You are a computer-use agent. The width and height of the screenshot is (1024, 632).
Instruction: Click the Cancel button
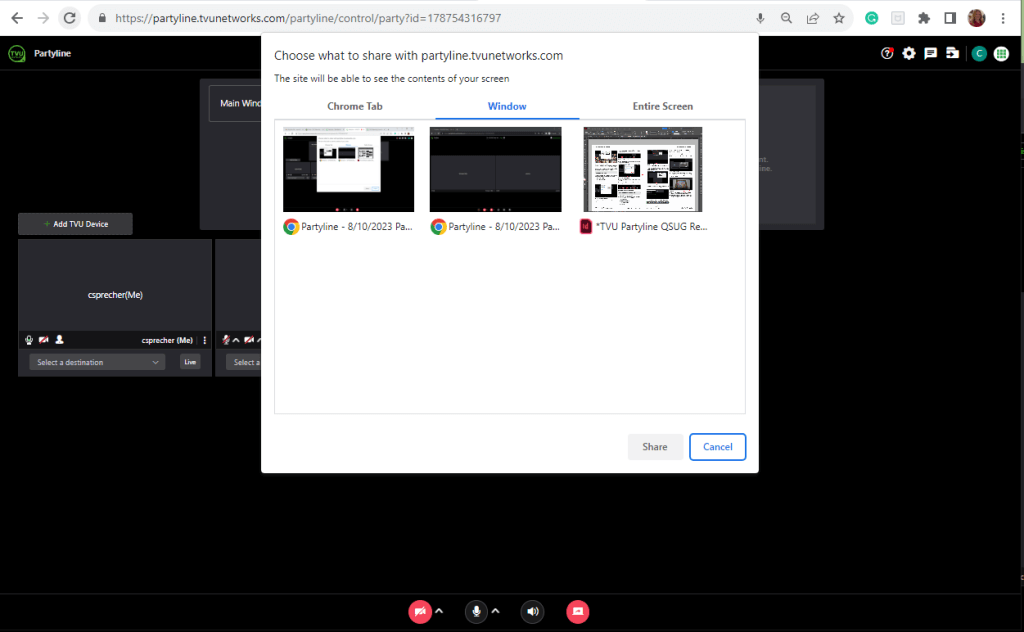pyautogui.click(x=717, y=447)
